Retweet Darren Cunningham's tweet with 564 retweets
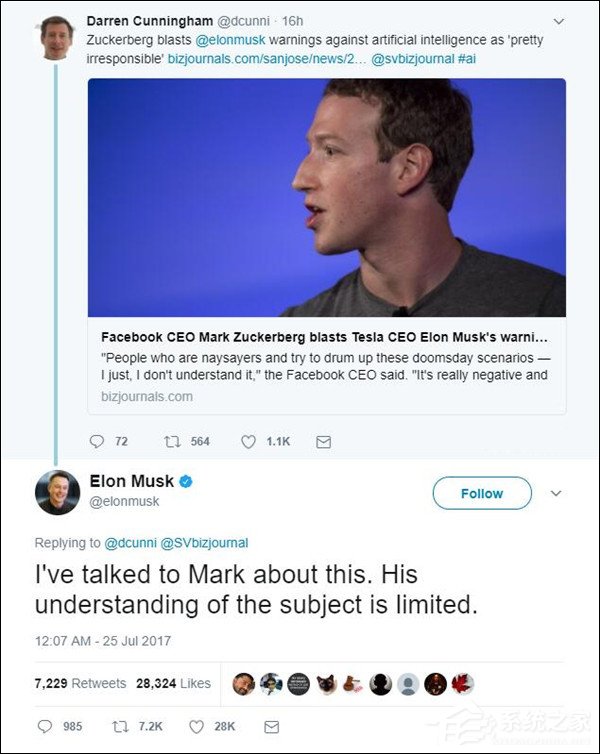600x754 pixels. pyautogui.click(x=172, y=441)
